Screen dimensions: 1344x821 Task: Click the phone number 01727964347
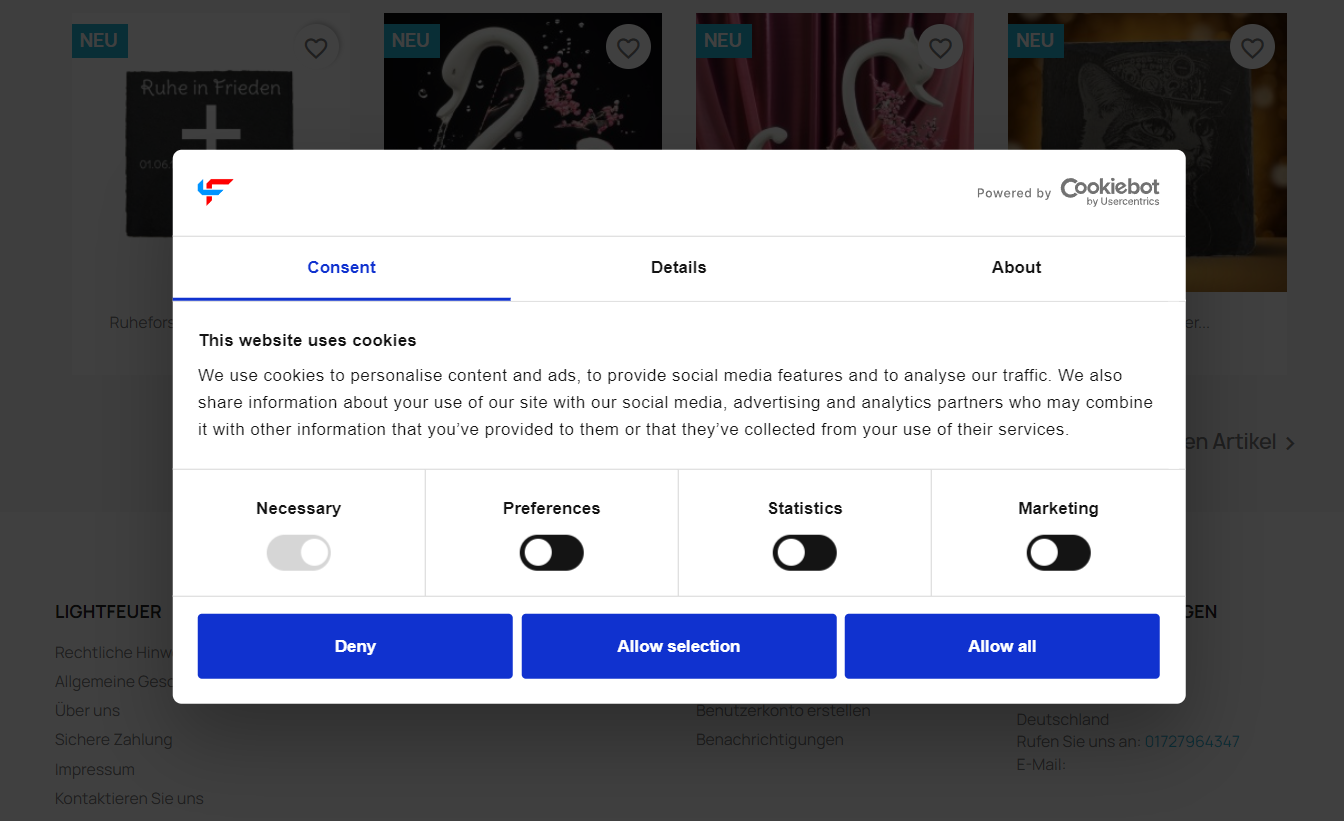tap(1192, 742)
